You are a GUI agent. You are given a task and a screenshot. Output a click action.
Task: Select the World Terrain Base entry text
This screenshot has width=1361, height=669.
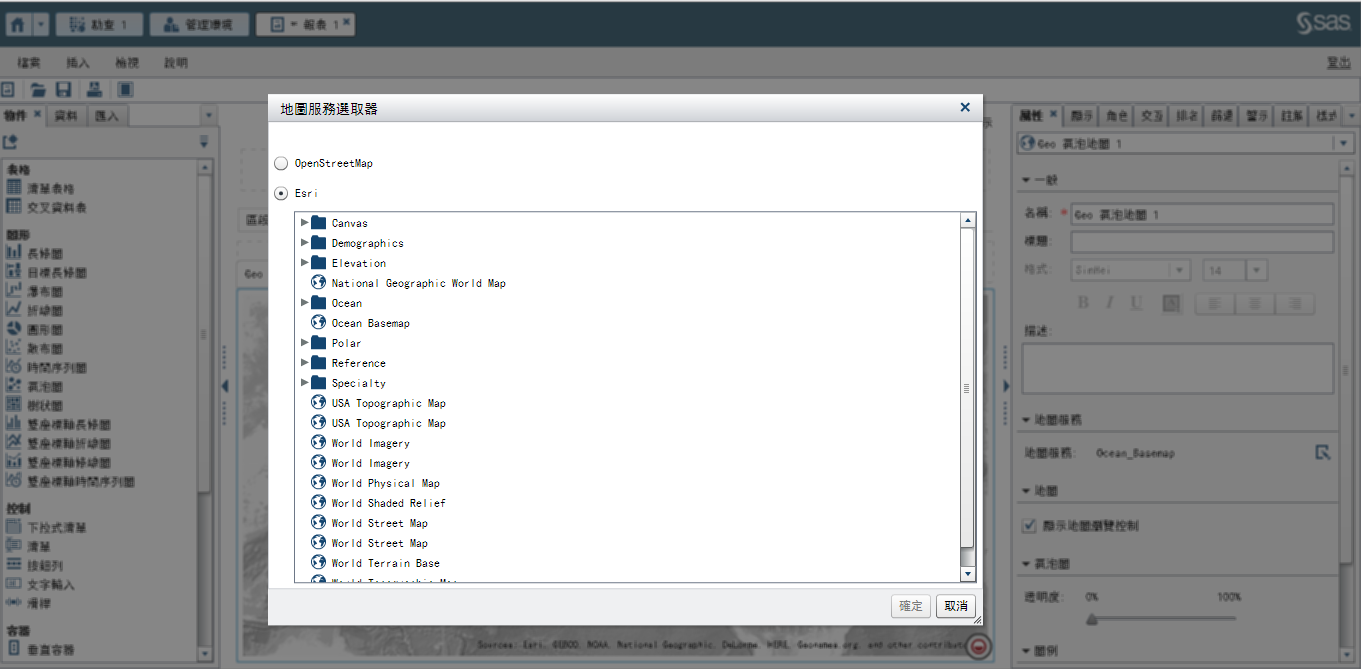point(386,563)
